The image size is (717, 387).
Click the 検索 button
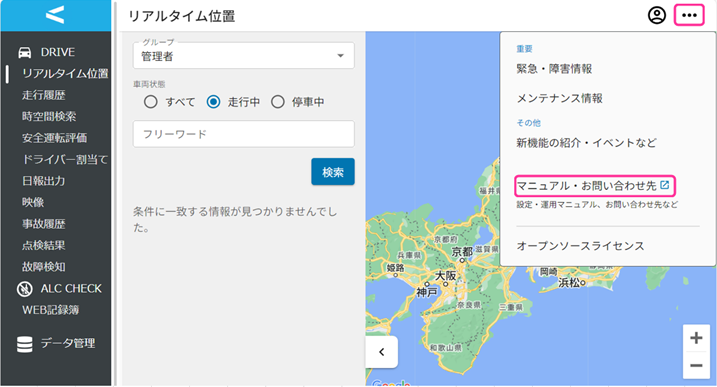(333, 172)
